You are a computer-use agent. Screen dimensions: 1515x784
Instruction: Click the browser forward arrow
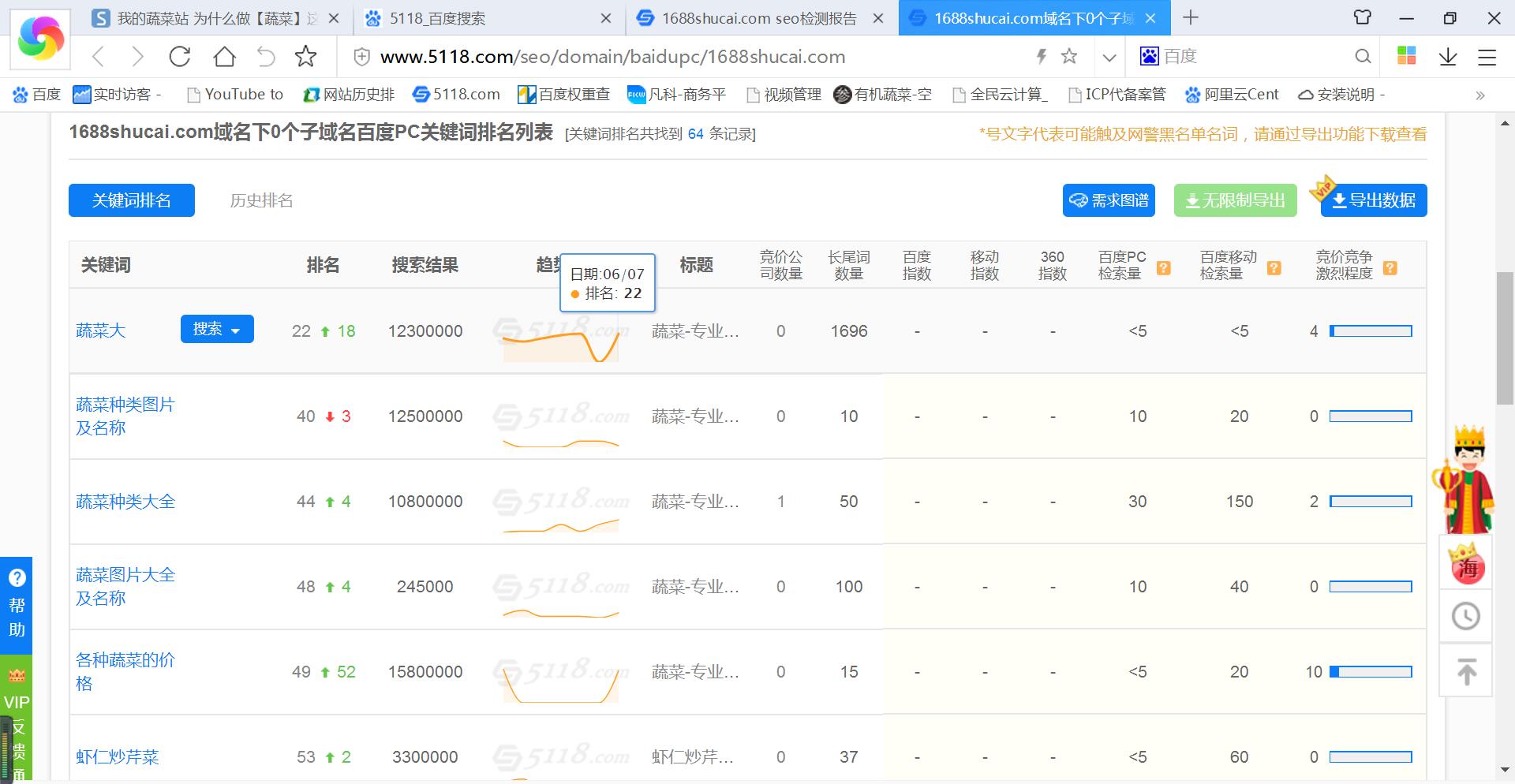click(x=137, y=57)
